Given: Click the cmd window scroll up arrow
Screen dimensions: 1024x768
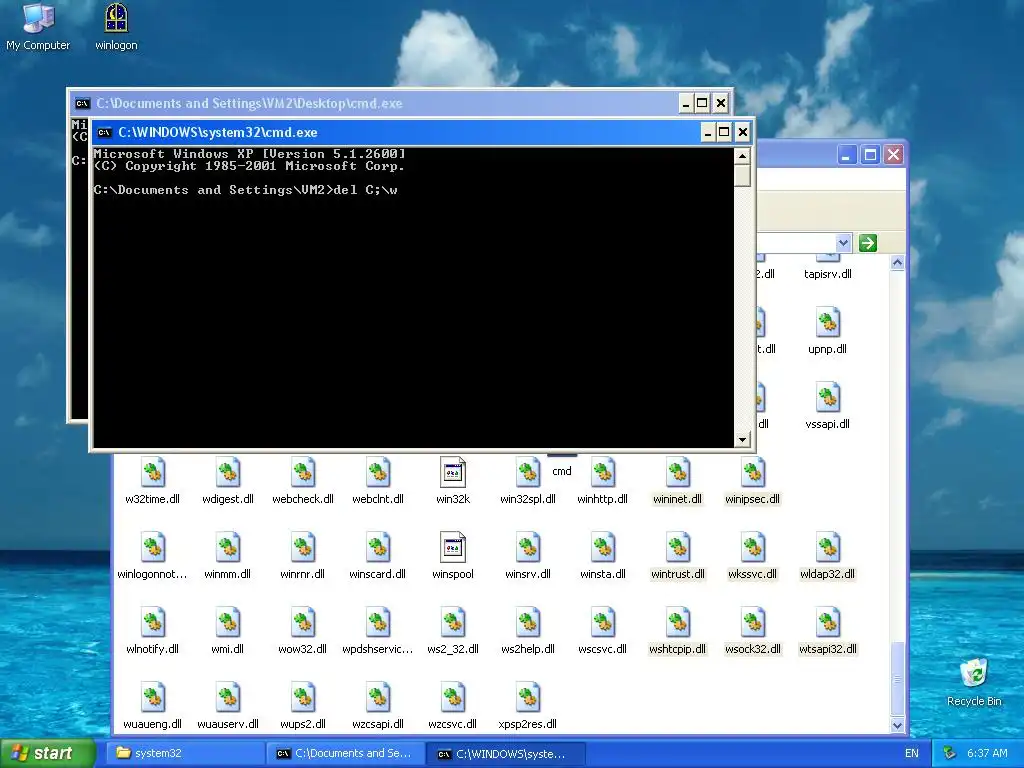Looking at the screenshot, I should pos(742,155).
